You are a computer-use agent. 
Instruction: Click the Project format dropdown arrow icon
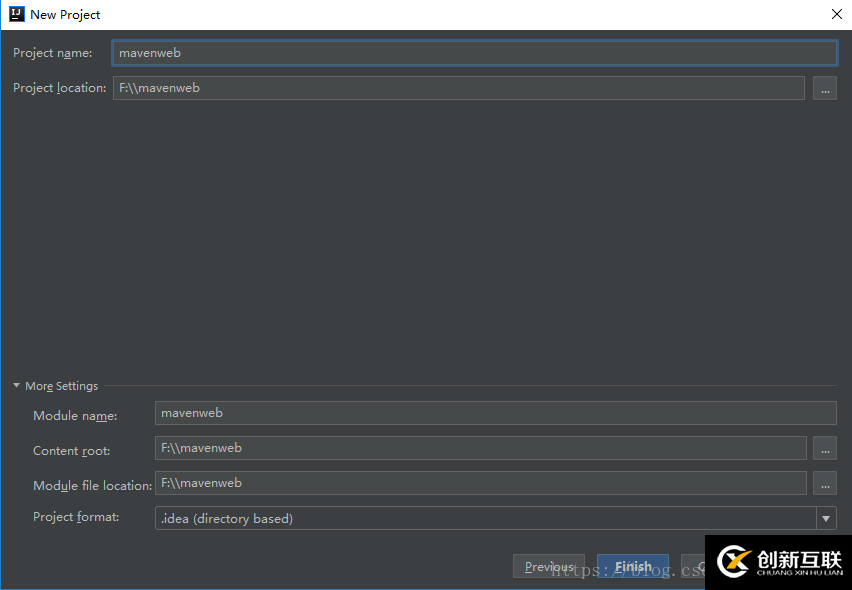pos(826,518)
